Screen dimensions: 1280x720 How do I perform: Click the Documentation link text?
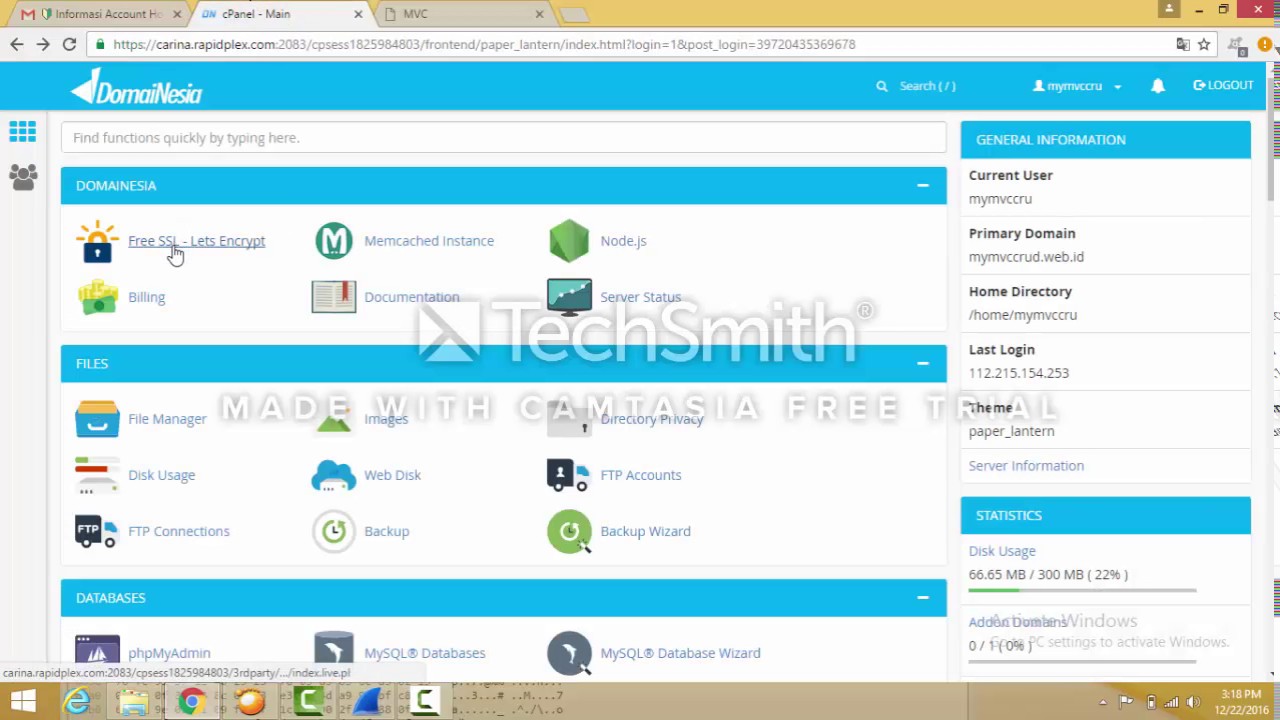[x=412, y=297]
